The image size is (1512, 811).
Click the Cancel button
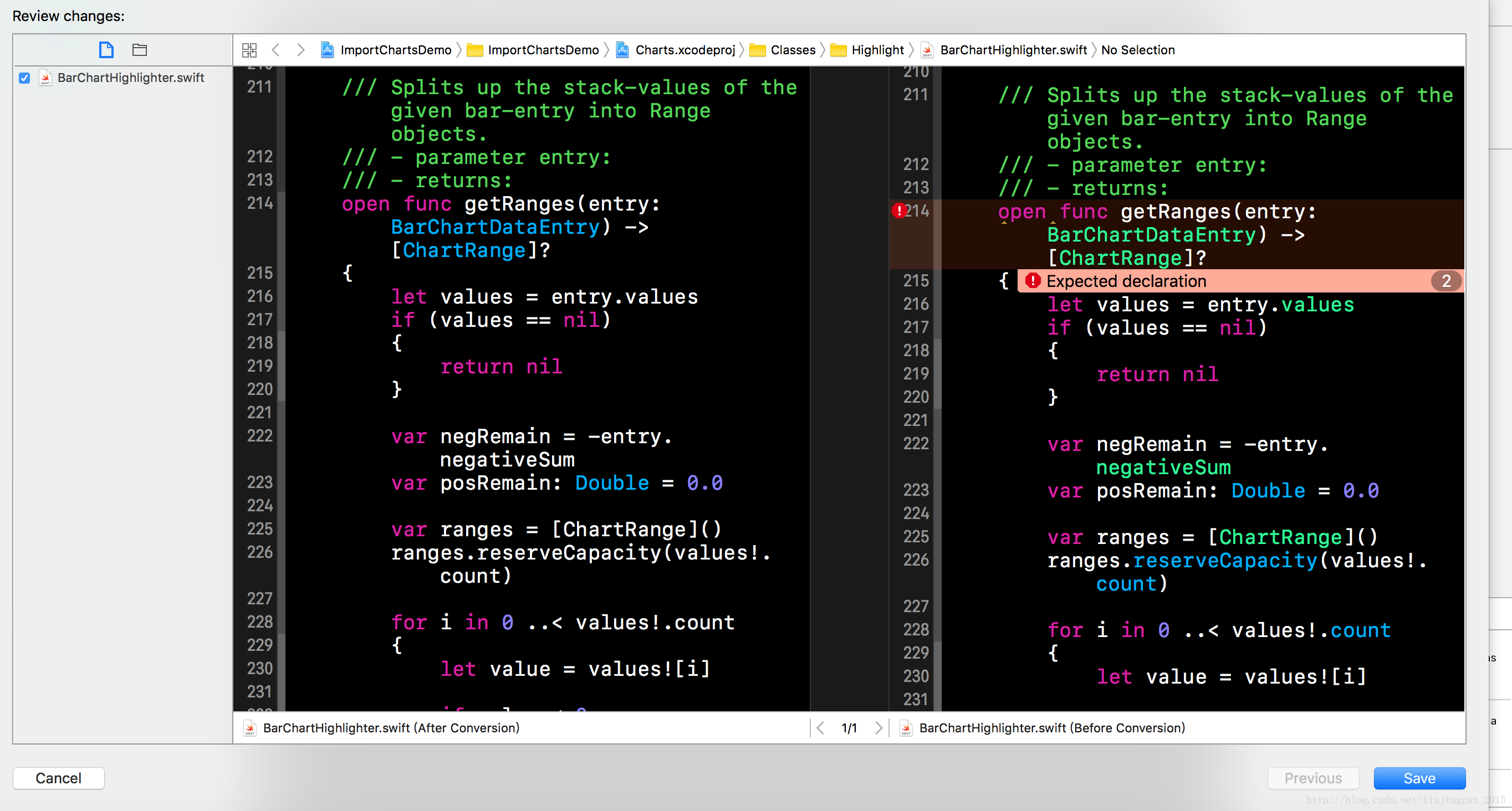[59, 778]
